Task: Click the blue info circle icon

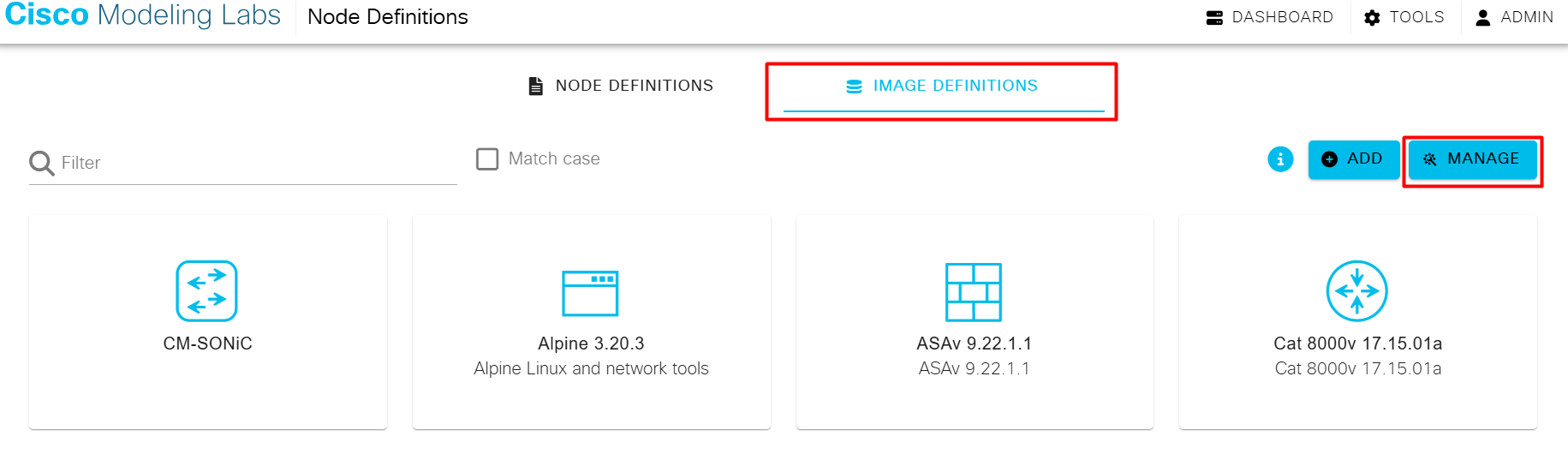Action: [x=1280, y=159]
